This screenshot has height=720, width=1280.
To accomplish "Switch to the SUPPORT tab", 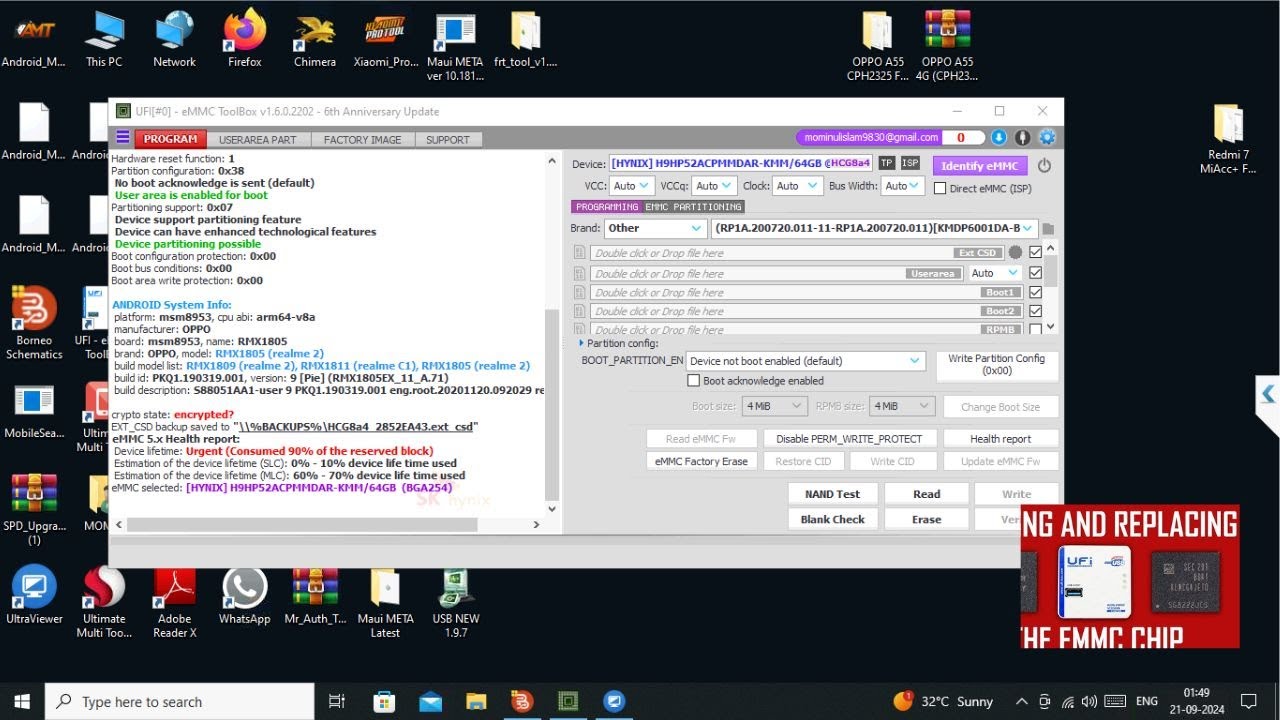I will click(448, 139).
